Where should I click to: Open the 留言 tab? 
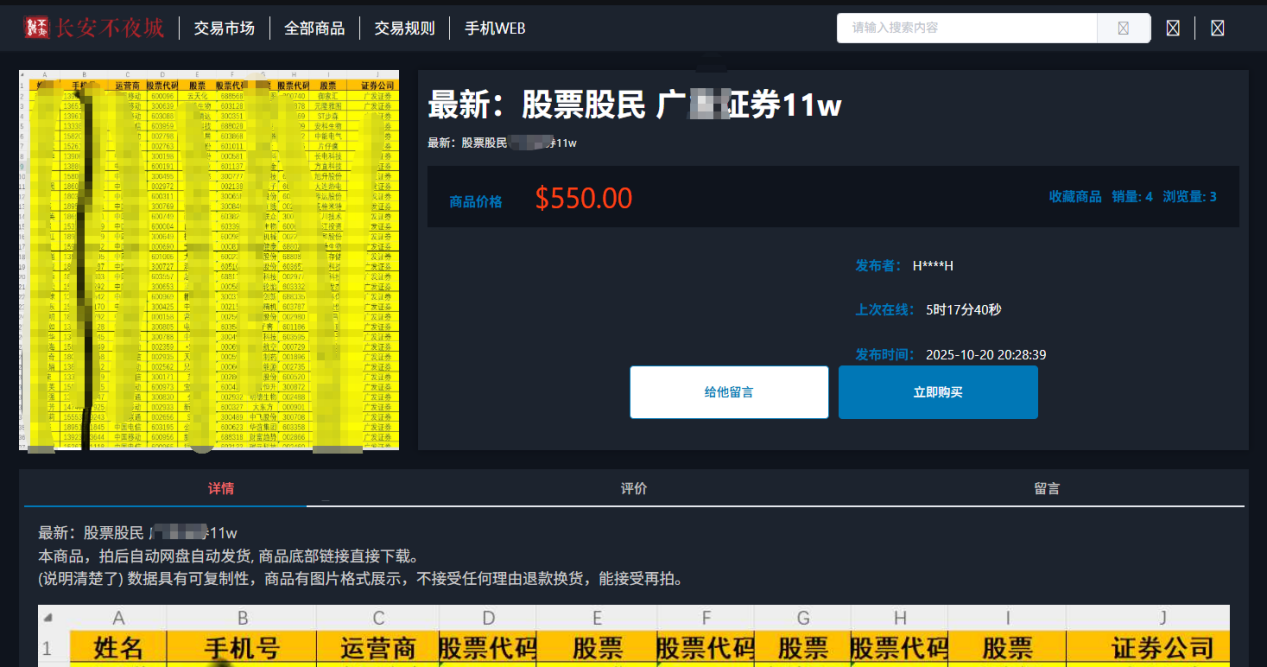(1047, 489)
